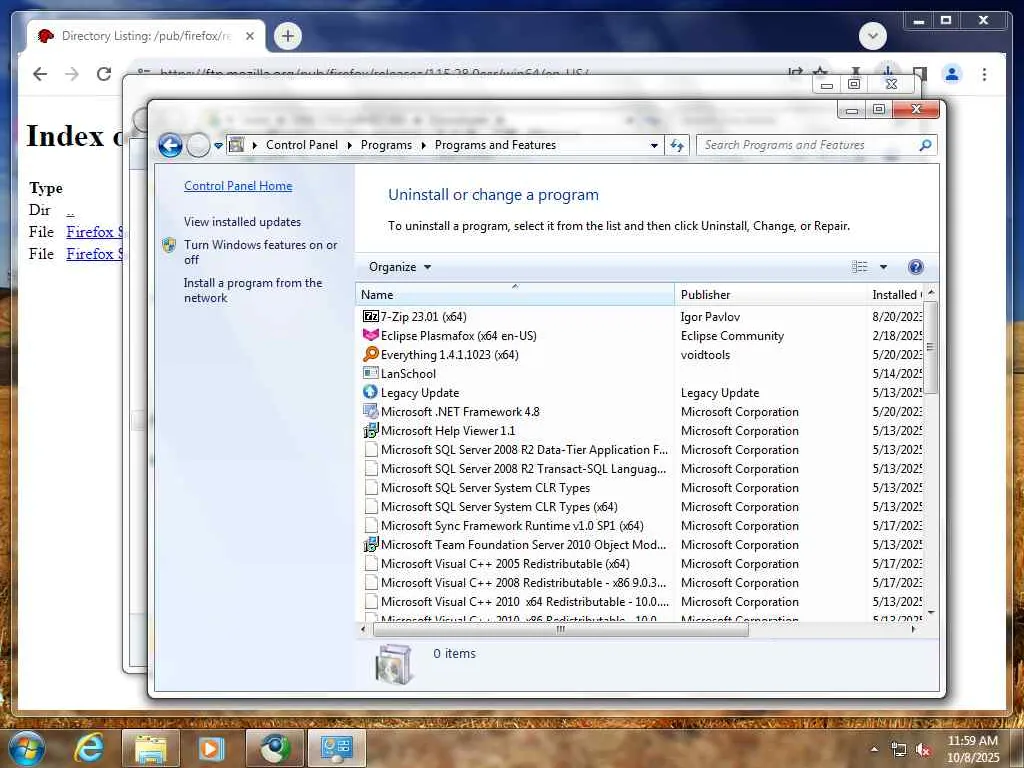The image size is (1024, 768).
Task: Select Microsoft Team Foundation Server icon
Action: click(x=370, y=544)
